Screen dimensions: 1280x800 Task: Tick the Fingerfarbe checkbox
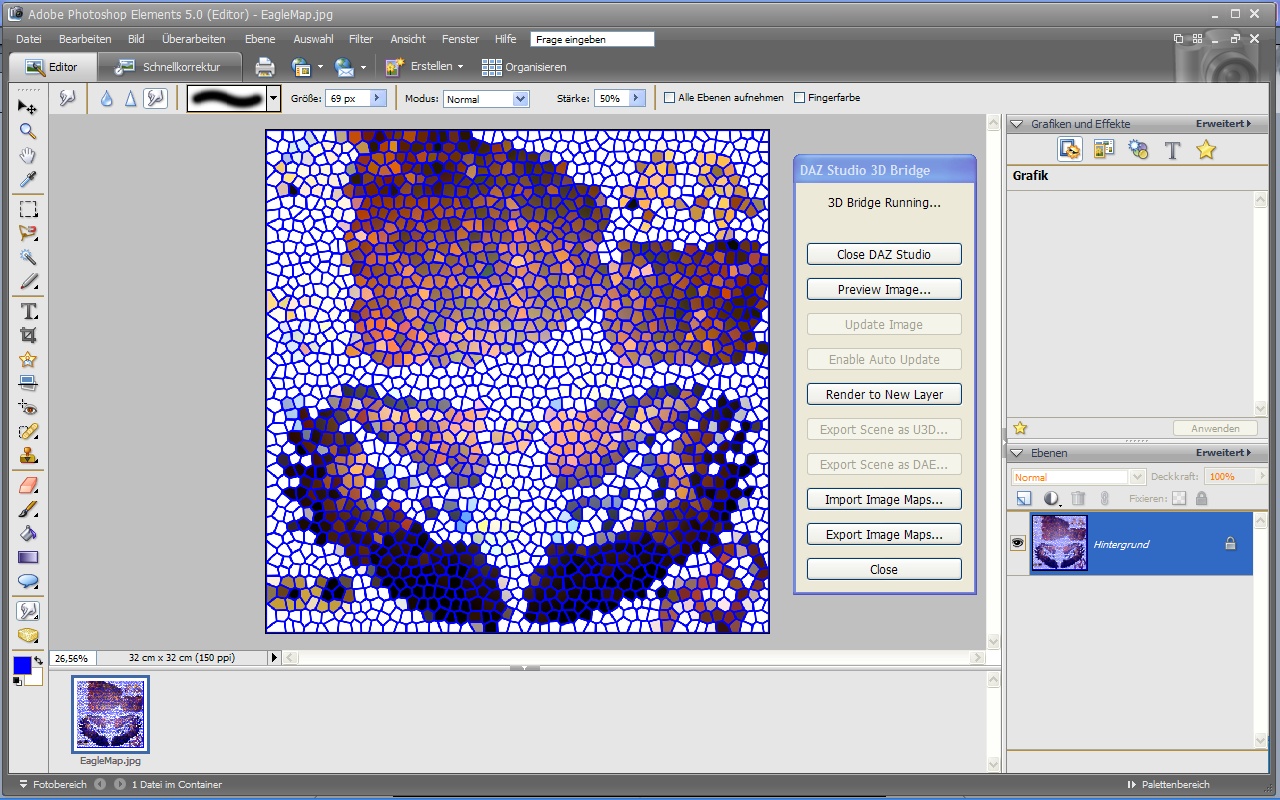[799, 98]
